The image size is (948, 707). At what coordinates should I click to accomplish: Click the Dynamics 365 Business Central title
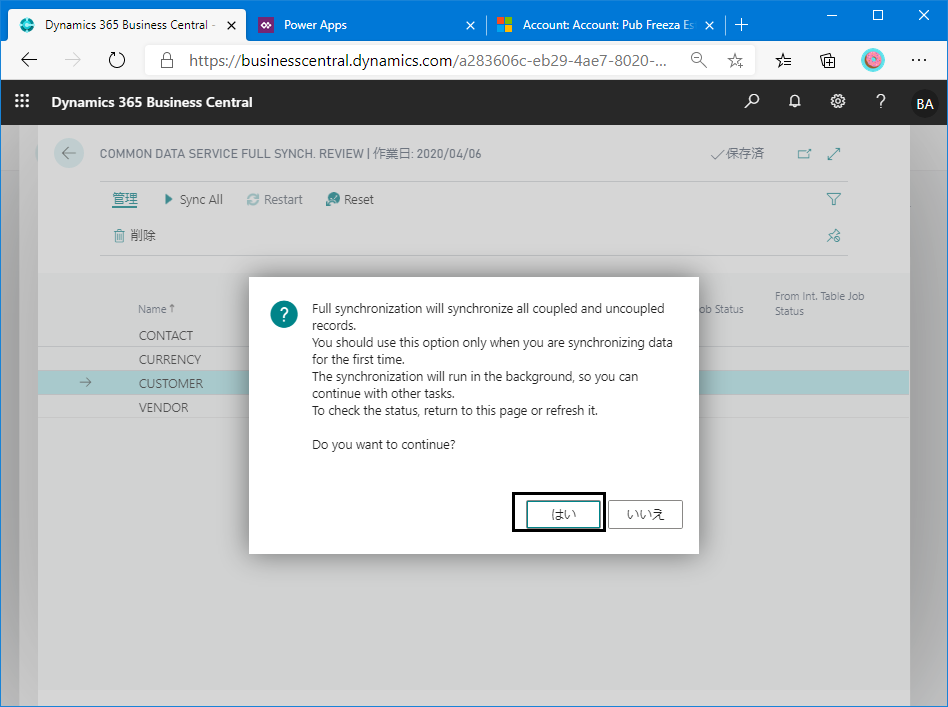coord(152,102)
